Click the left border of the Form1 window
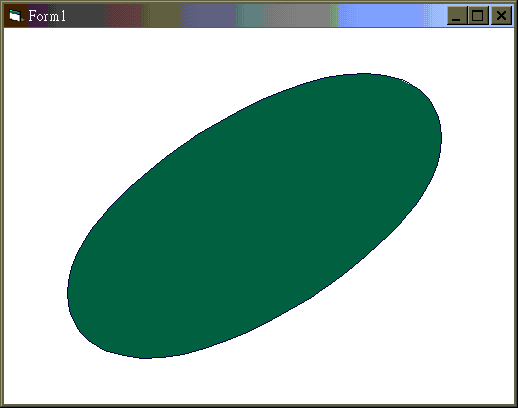The image size is (518, 408). pos(2,217)
